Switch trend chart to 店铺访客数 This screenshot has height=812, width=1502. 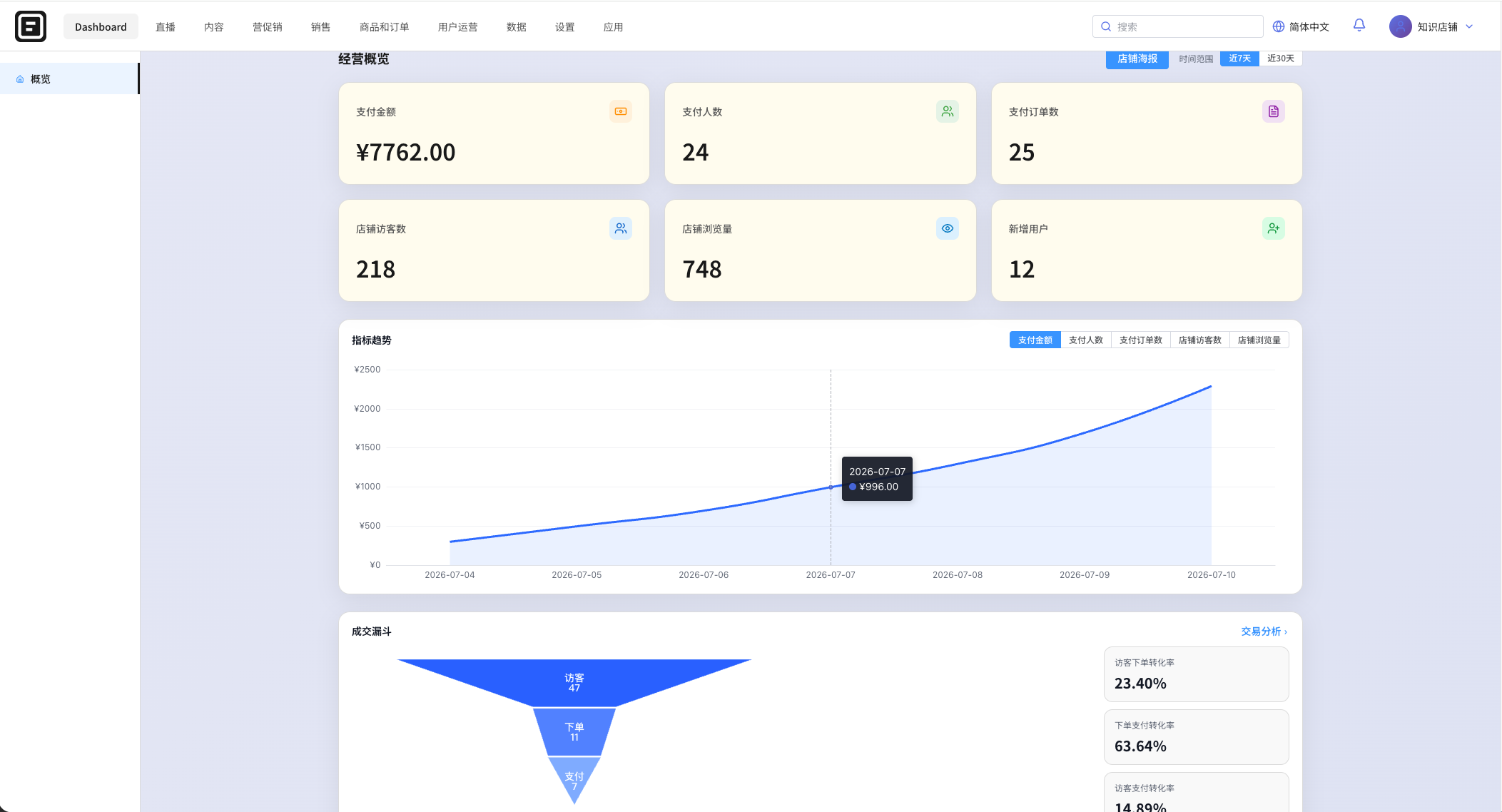pyautogui.click(x=1200, y=340)
